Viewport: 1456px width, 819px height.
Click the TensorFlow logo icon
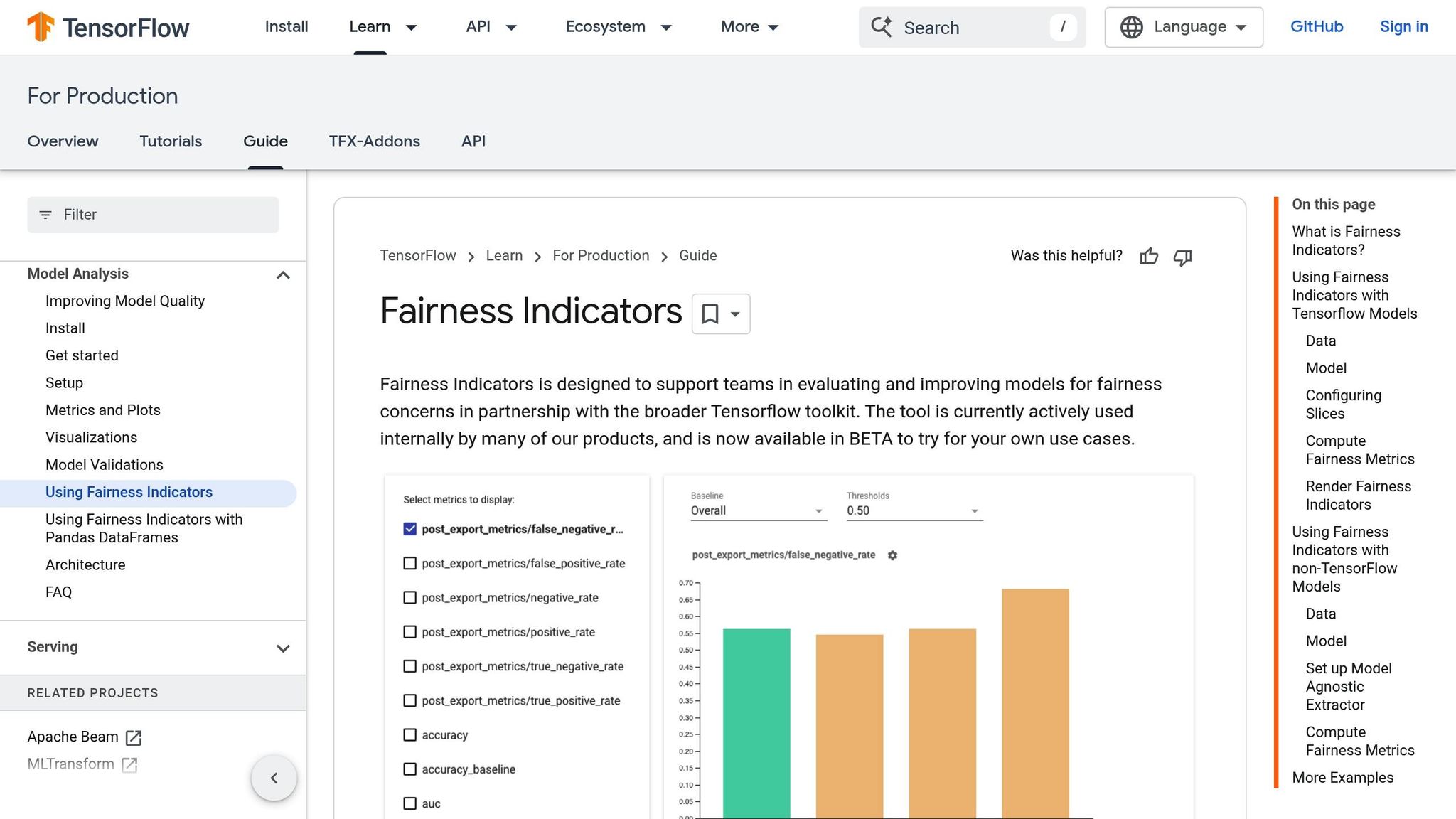(41, 27)
